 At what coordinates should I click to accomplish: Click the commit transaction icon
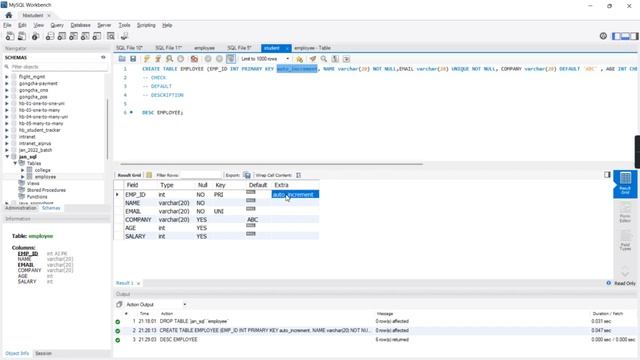[208, 59]
